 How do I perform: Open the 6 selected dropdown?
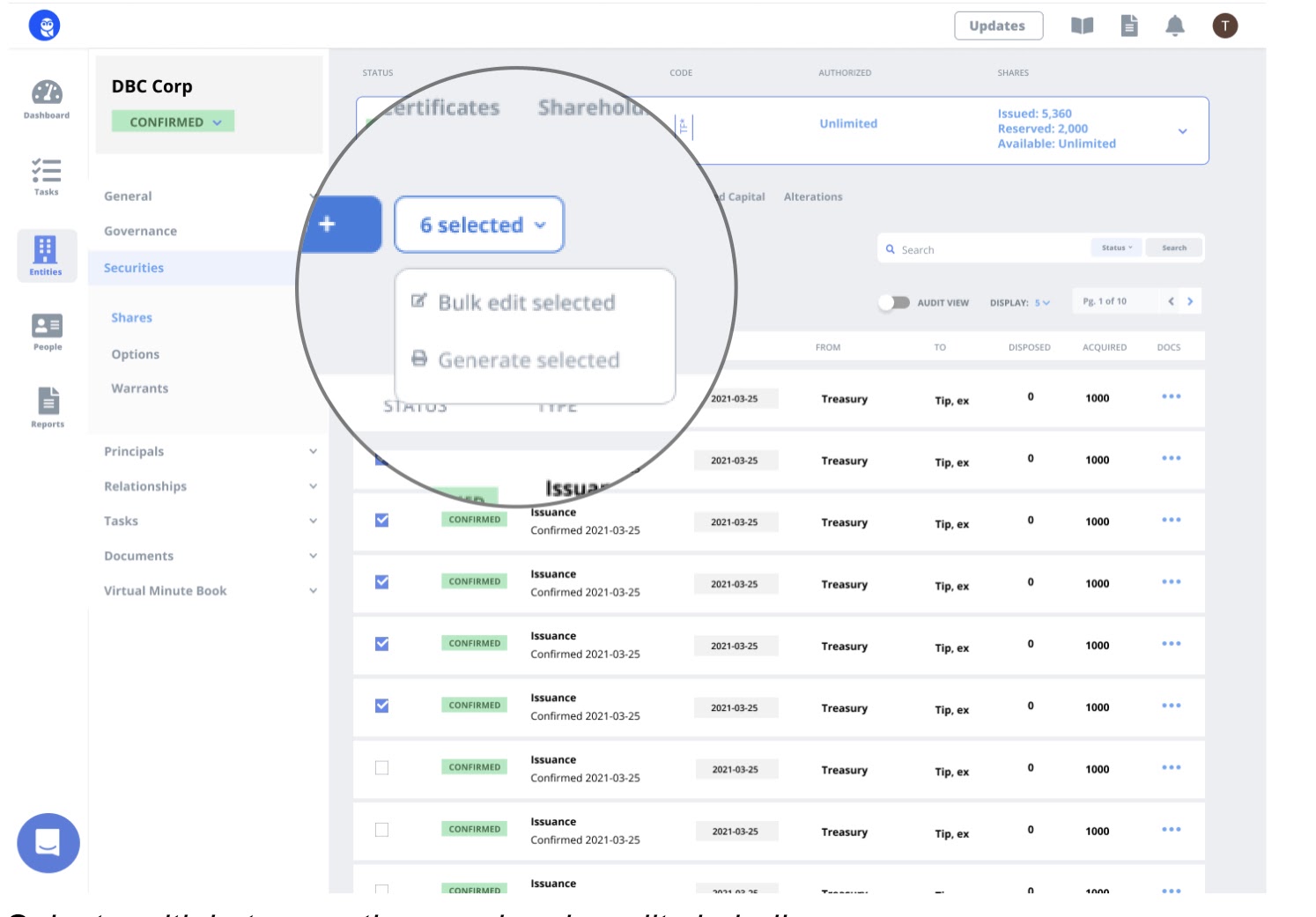(x=479, y=226)
